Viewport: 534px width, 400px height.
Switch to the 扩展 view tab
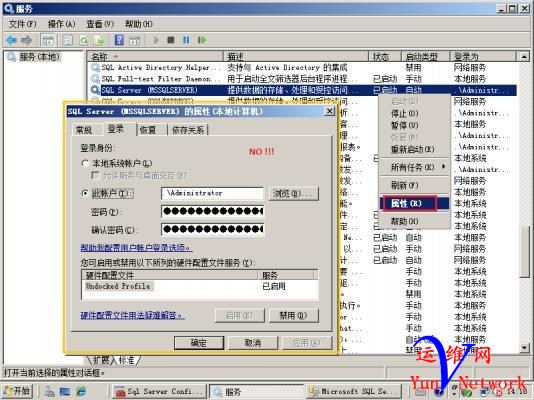pos(101,360)
